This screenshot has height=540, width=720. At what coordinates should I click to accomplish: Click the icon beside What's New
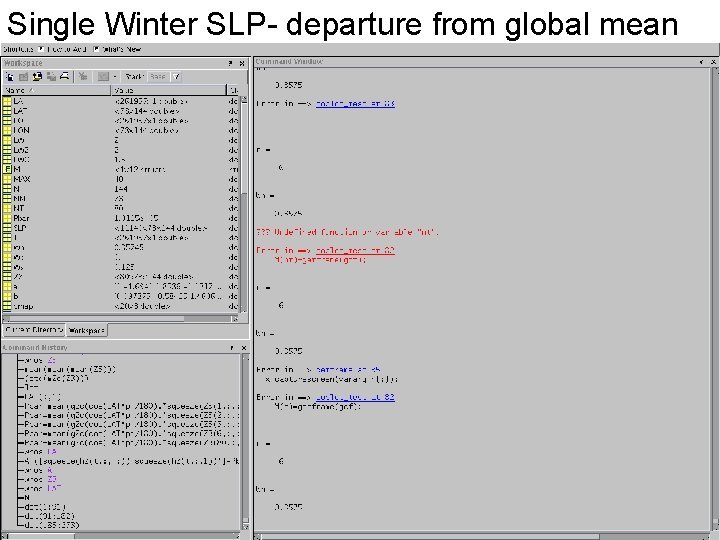(x=96, y=49)
